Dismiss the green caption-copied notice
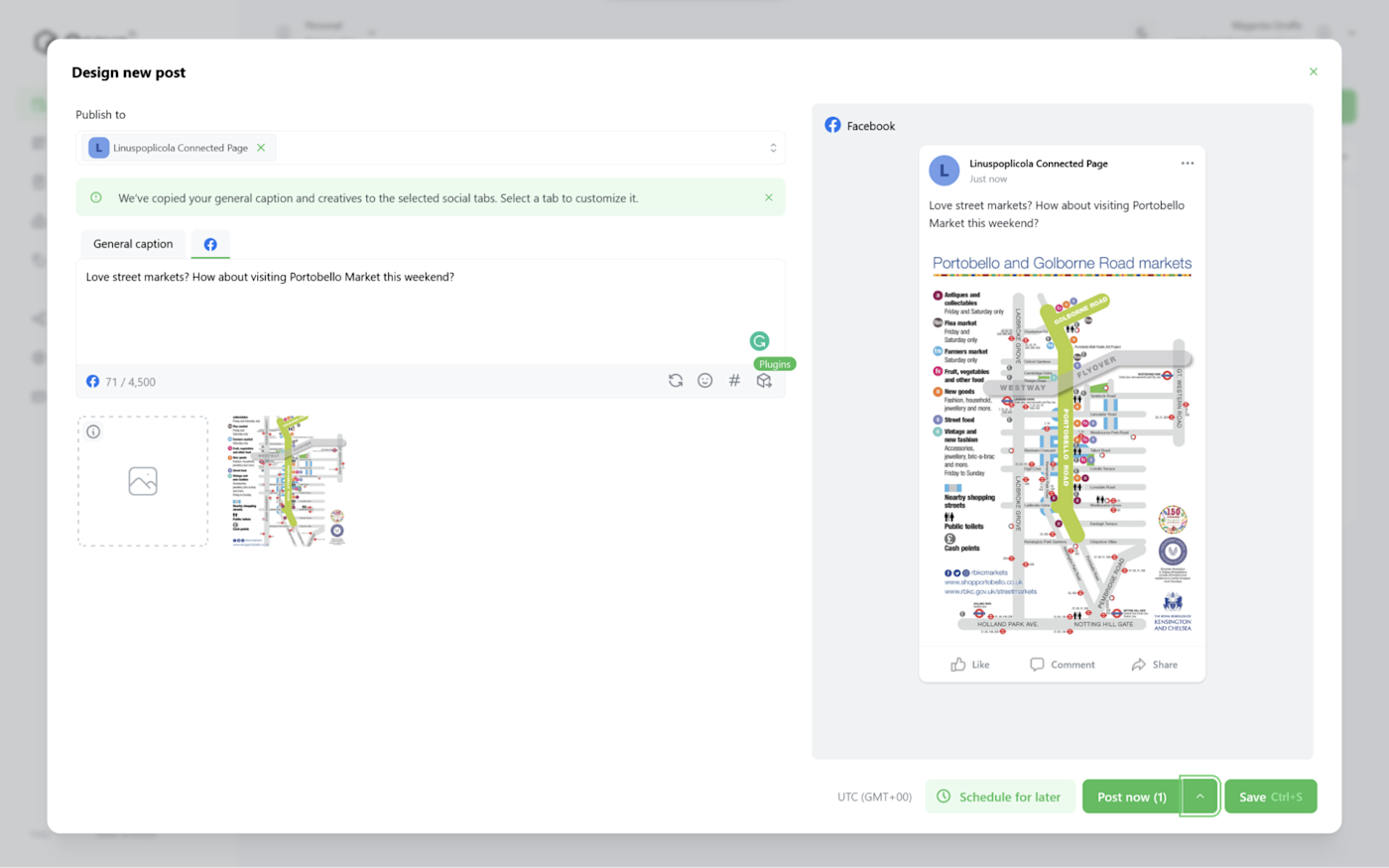 (x=768, y=197)
